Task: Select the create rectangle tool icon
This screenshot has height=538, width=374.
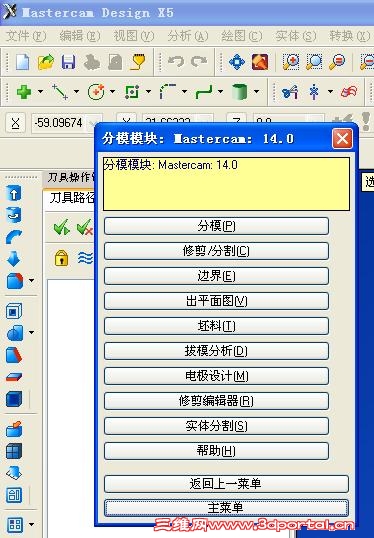Action: [x=132, y=92]
